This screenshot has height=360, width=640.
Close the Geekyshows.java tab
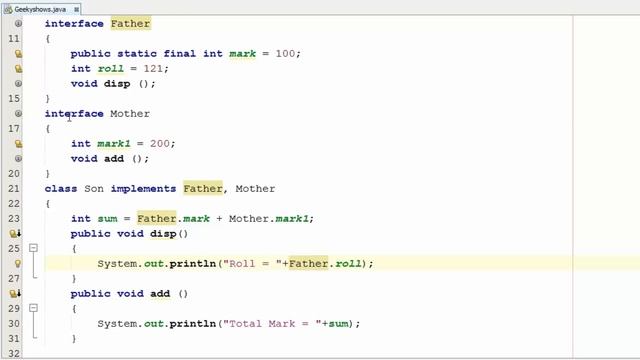coord(76,9)
